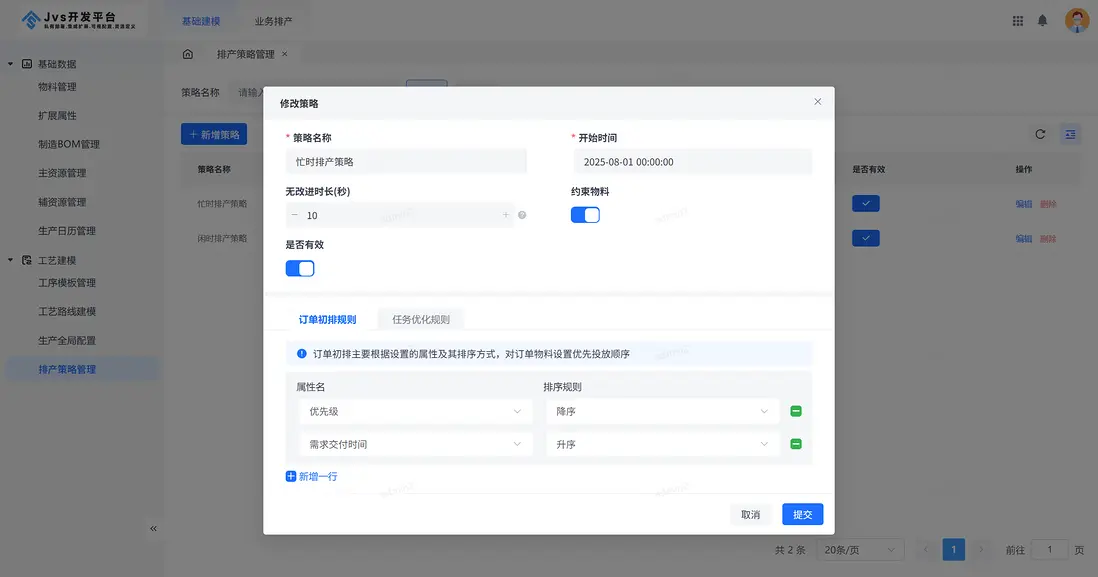The height and width of the screenshot is (577, 1098).
Task: Click the info icon in the hint banner
Action: tap(302, 354)
